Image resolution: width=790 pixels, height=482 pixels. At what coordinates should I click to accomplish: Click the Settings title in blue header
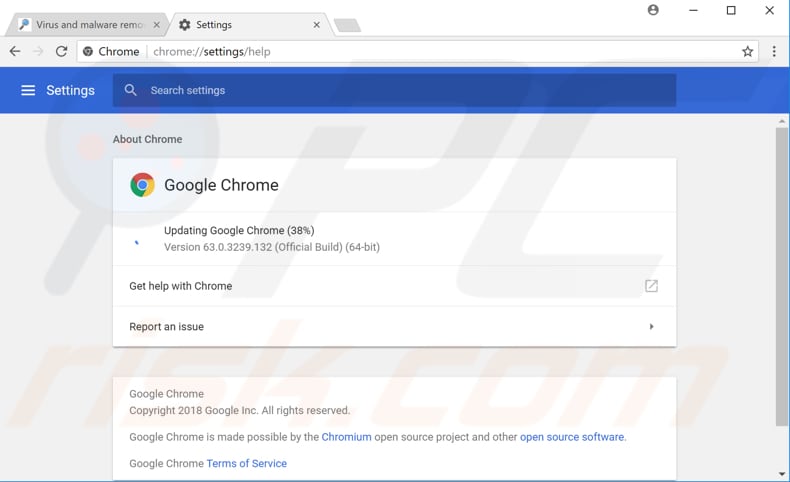pos(71,90)
